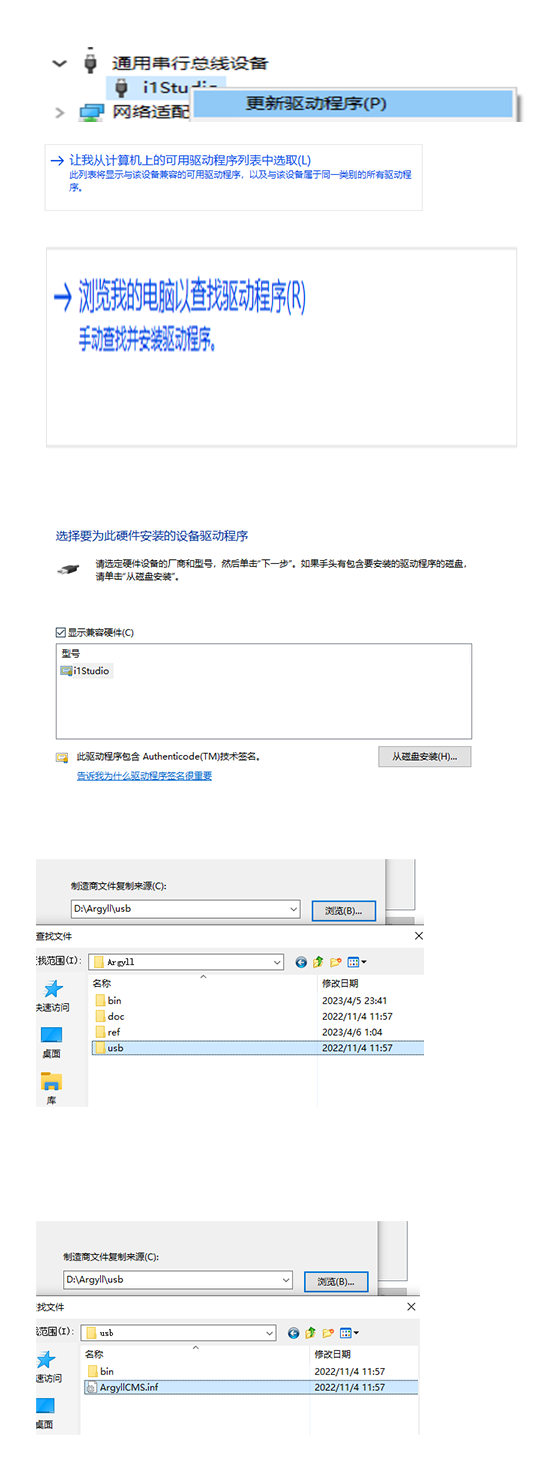Click the USB plug icon beside 通用串行总线设备
Image resolution: width=540 pixels, height=1470 pixels.
tap(91, 61)
